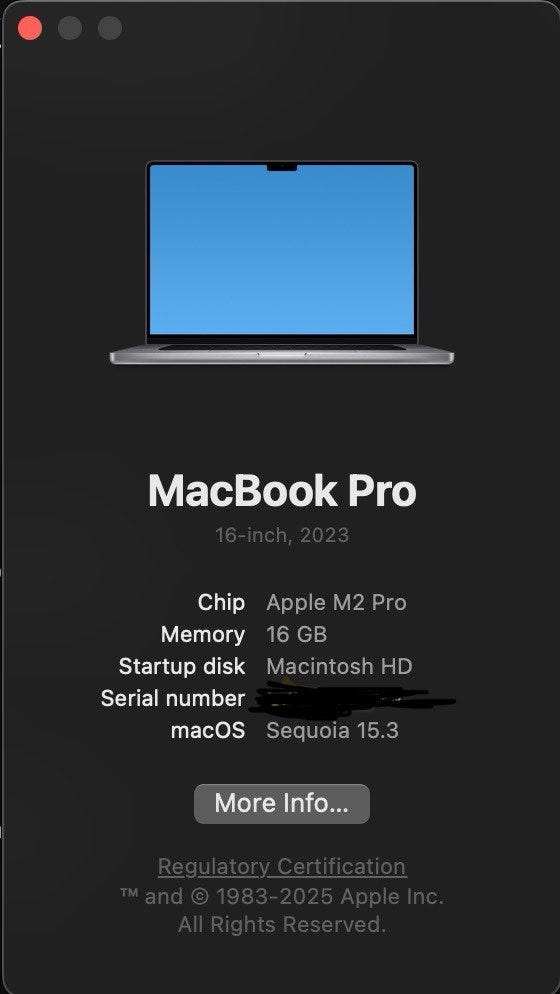Click the Serial number label
The width and height of the screenshot is (560, 994).
pyautogui.click(x=173, y=699)
